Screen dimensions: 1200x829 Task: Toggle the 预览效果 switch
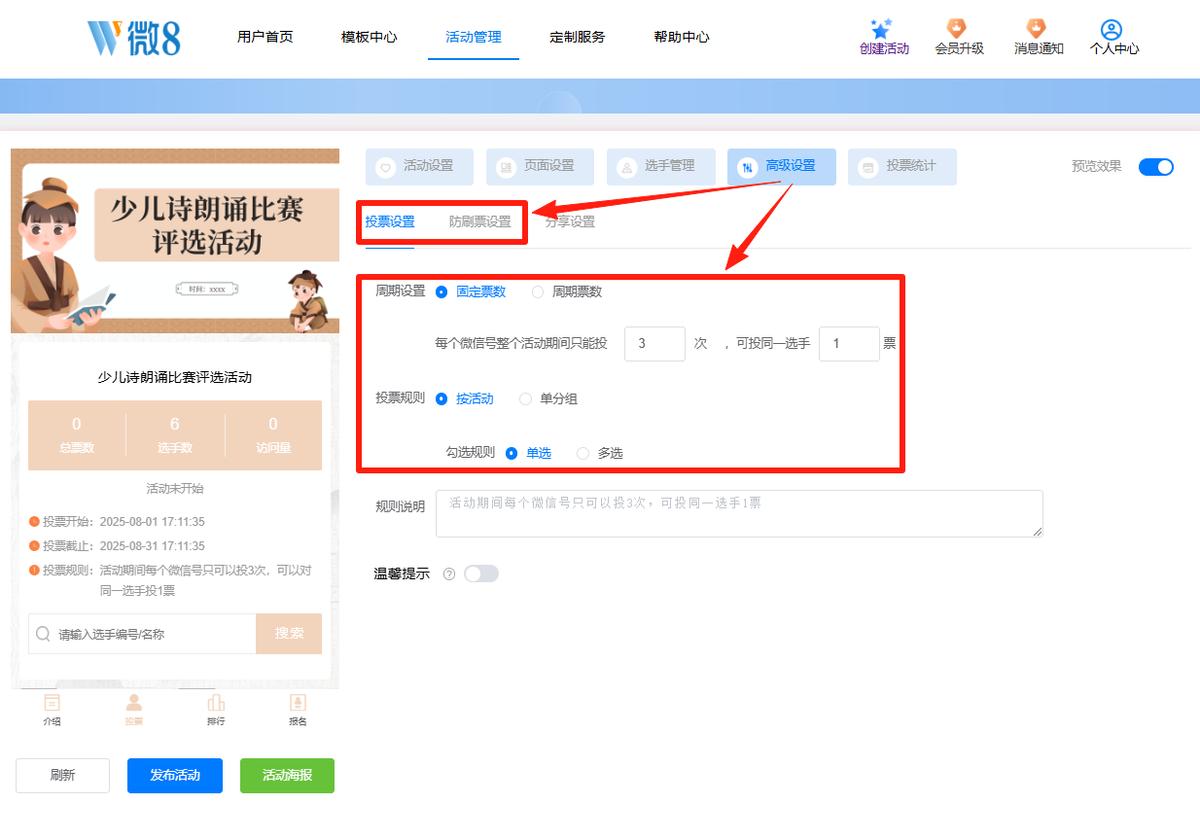[x=1156, y=167]
